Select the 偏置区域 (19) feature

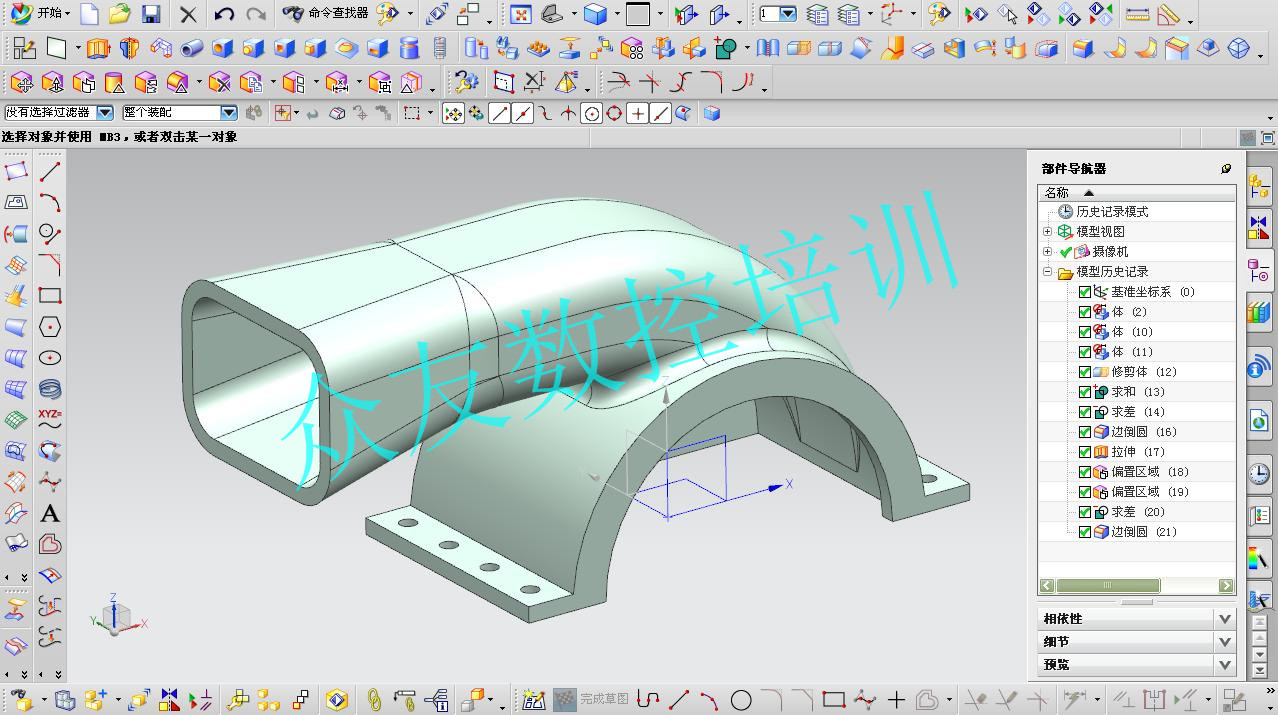(1150, 492)
